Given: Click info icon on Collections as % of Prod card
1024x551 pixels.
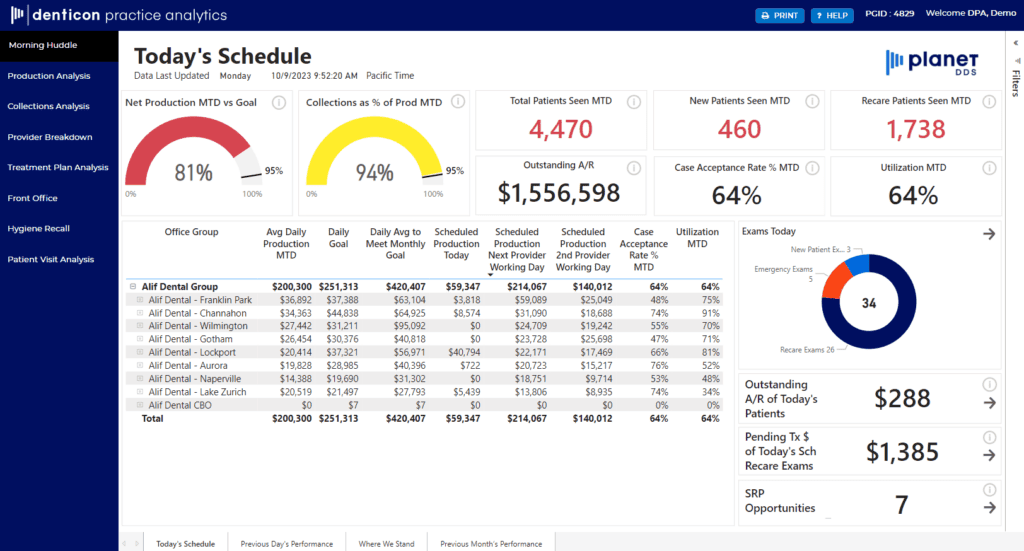Looking at the screenshot, I should [x=458, y=102].
